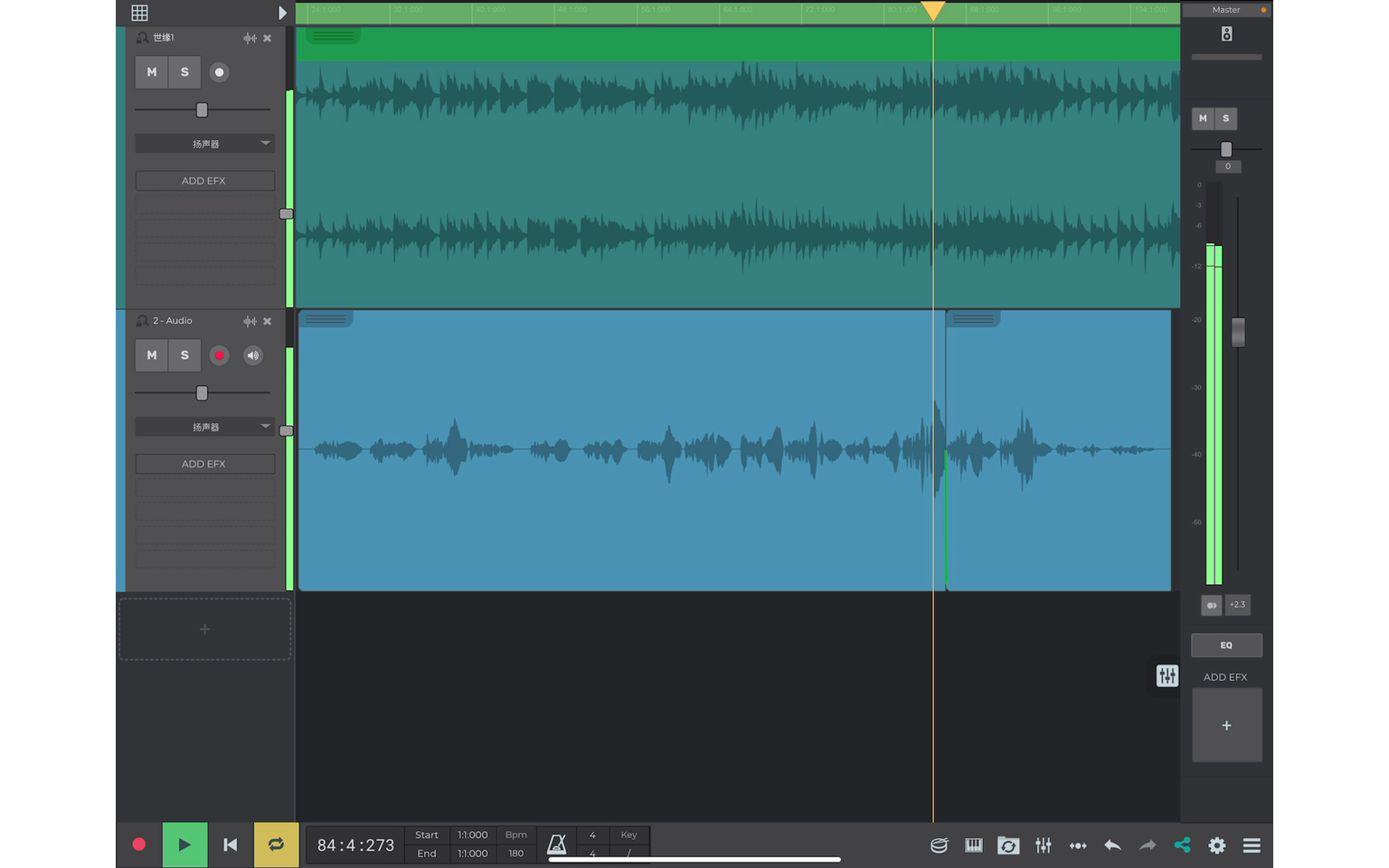Disarm the red record button on 2 - Audio

click(x=219, y=355)
